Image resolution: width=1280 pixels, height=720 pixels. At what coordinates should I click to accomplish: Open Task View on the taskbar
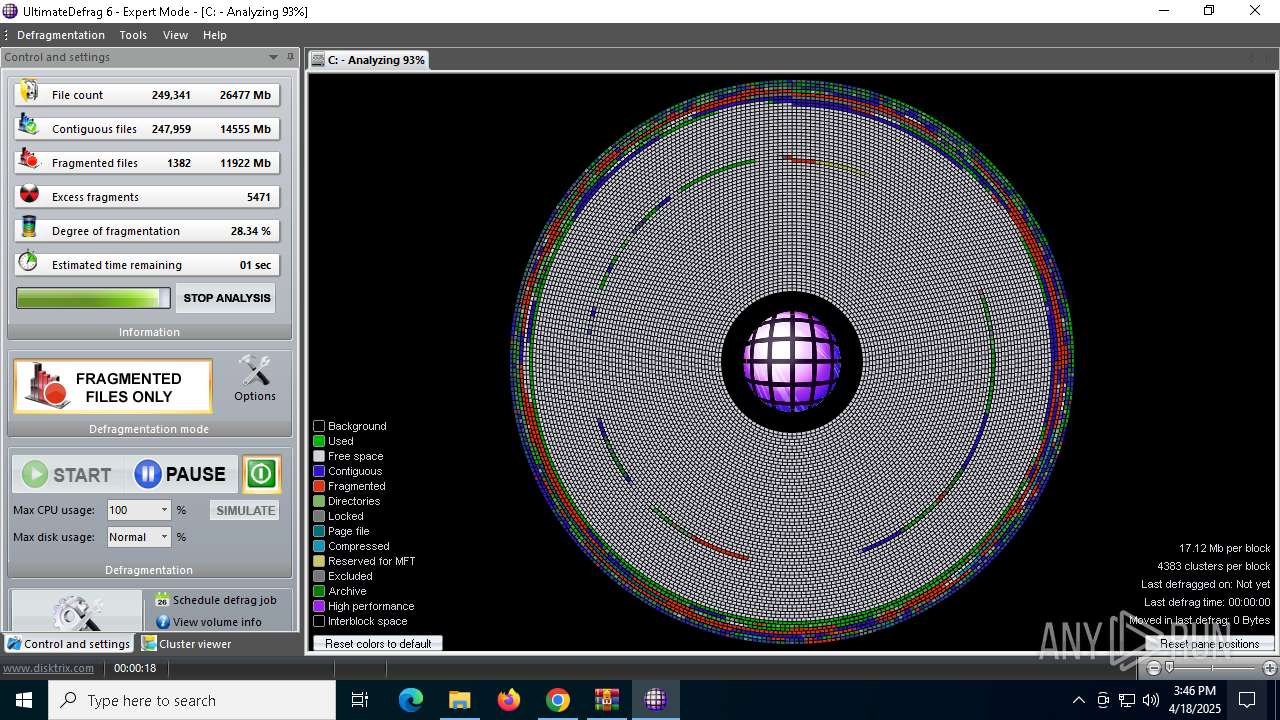[360, 700]
